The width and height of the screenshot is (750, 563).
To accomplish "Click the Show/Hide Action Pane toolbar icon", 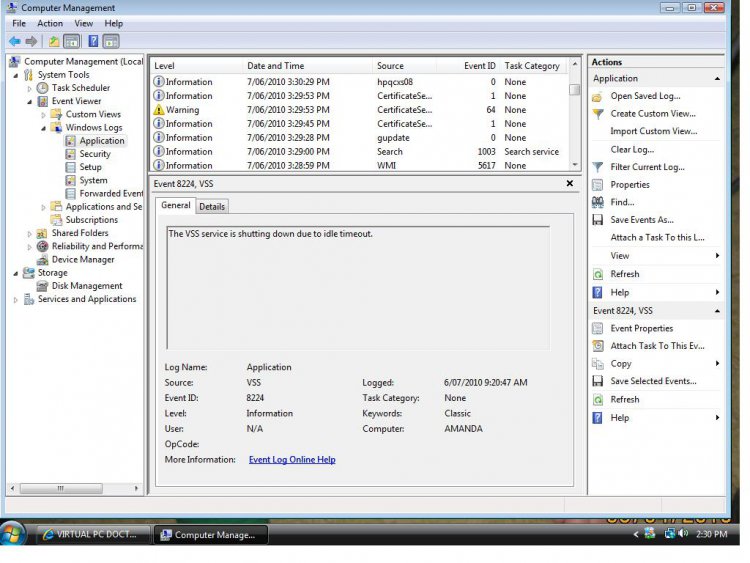I will point(111,42).
